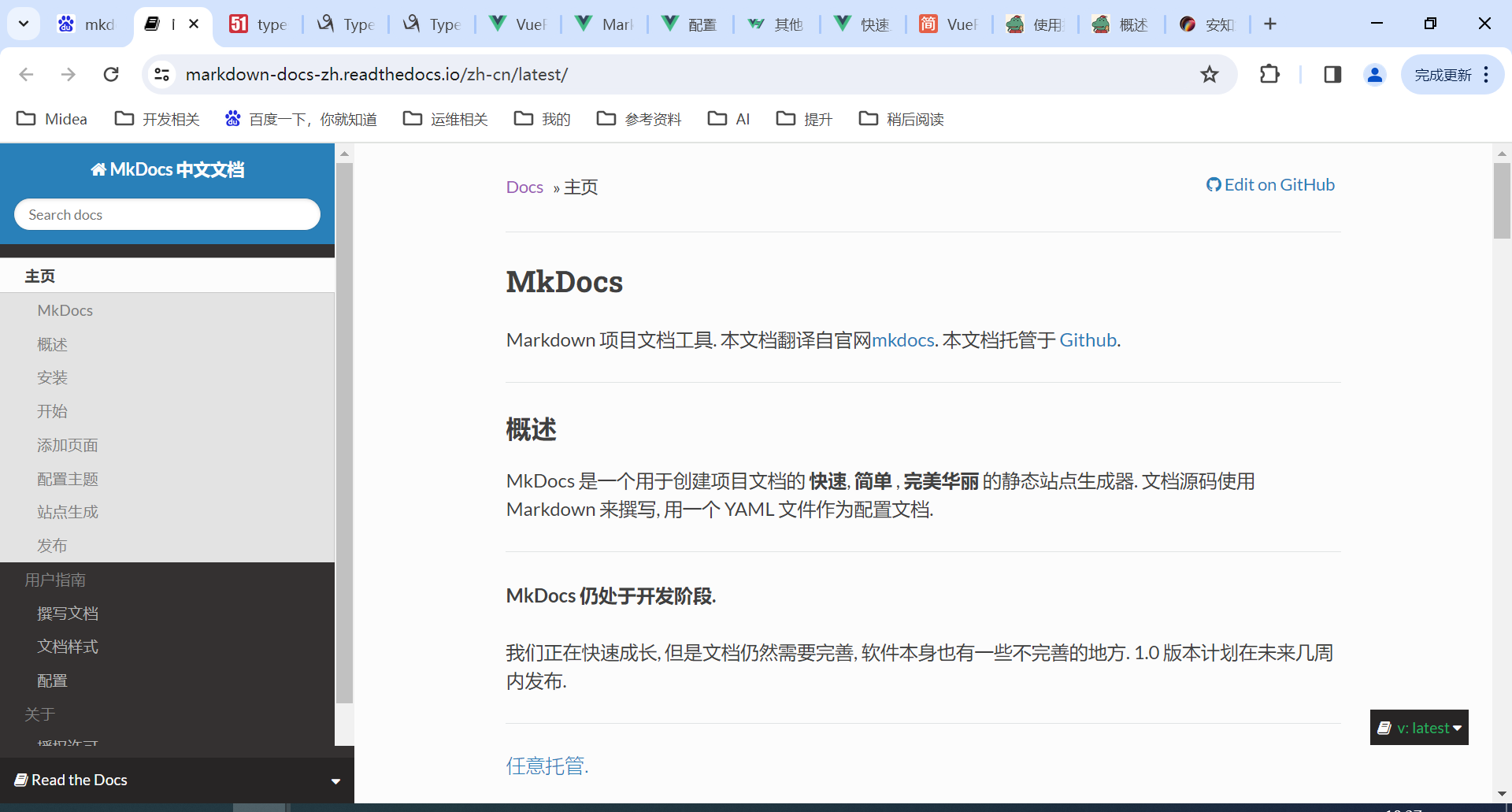Switch to the '快速' tab
The image size is (1512, 812).
coord(862,24)
